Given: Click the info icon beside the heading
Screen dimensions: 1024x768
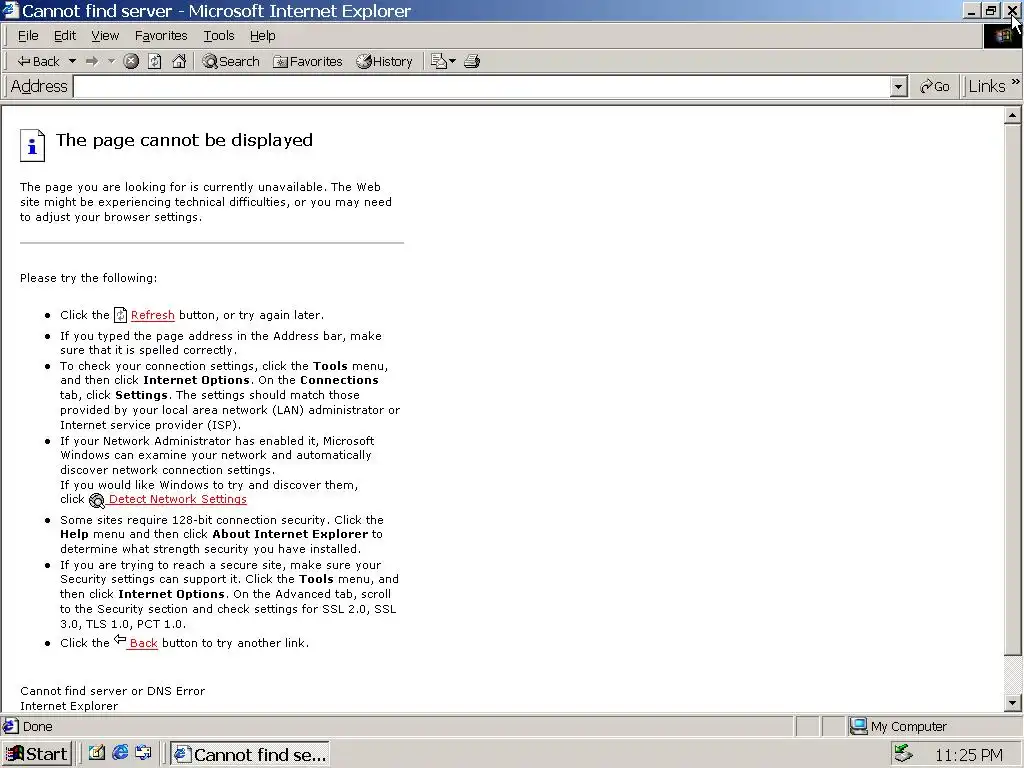Looking at the screenshot, I should pyautogui.click(x=33, y=145).
